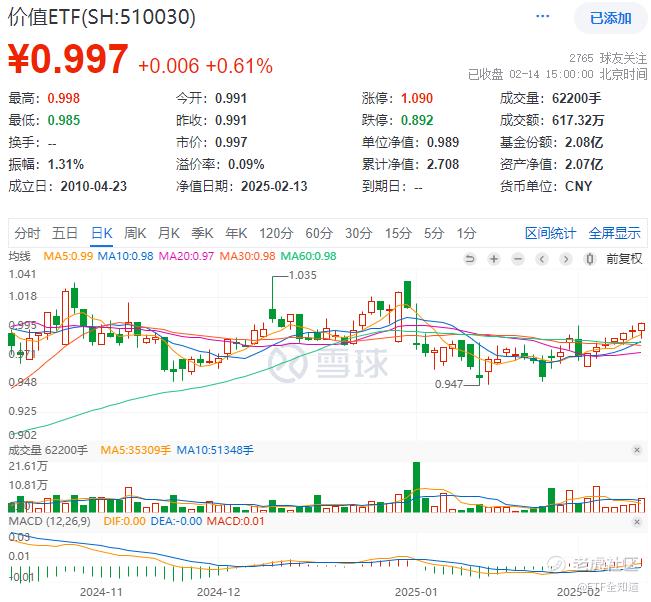Click the candlestick style icon

pos(590,259)
